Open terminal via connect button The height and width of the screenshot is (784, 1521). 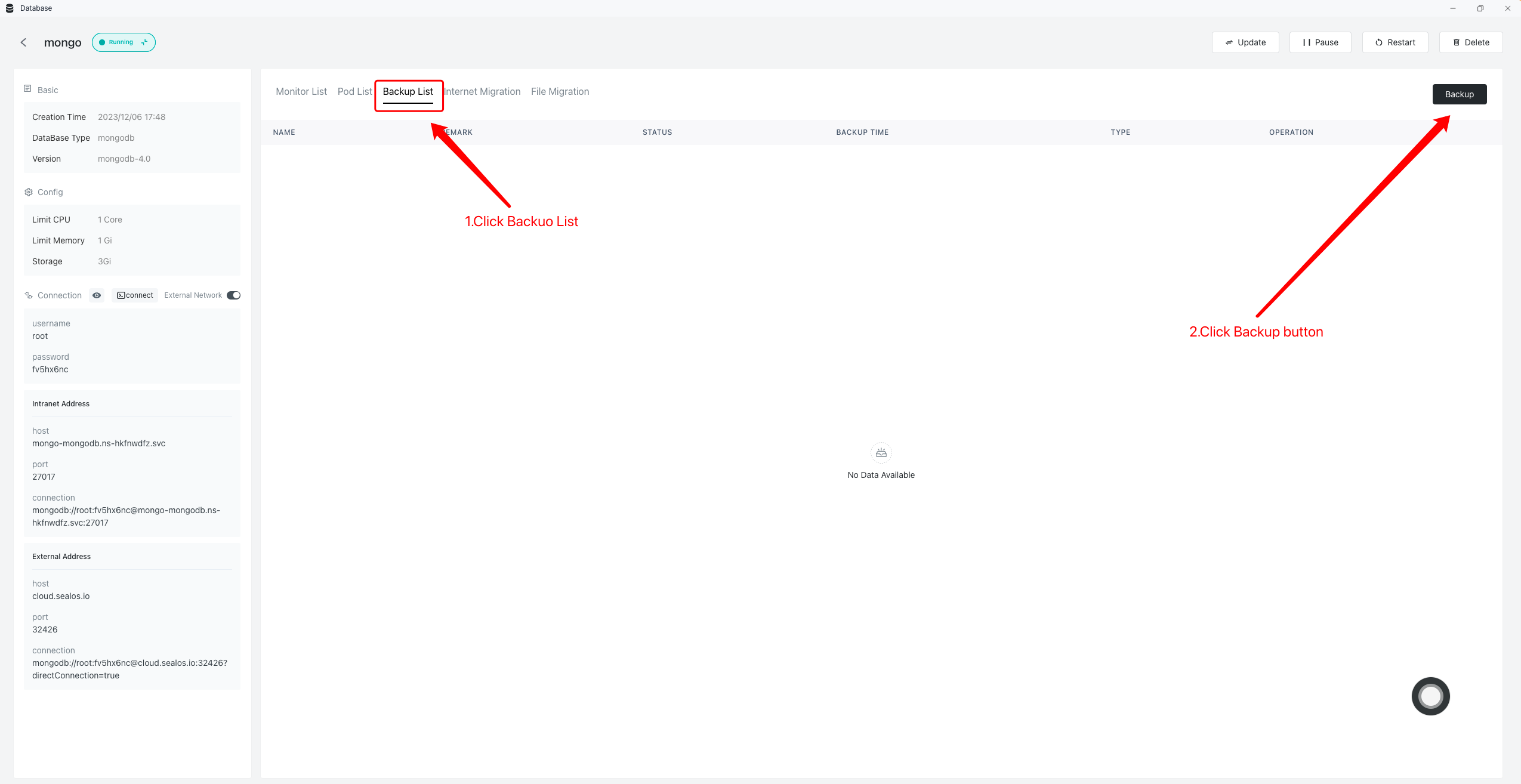point(135,295)
